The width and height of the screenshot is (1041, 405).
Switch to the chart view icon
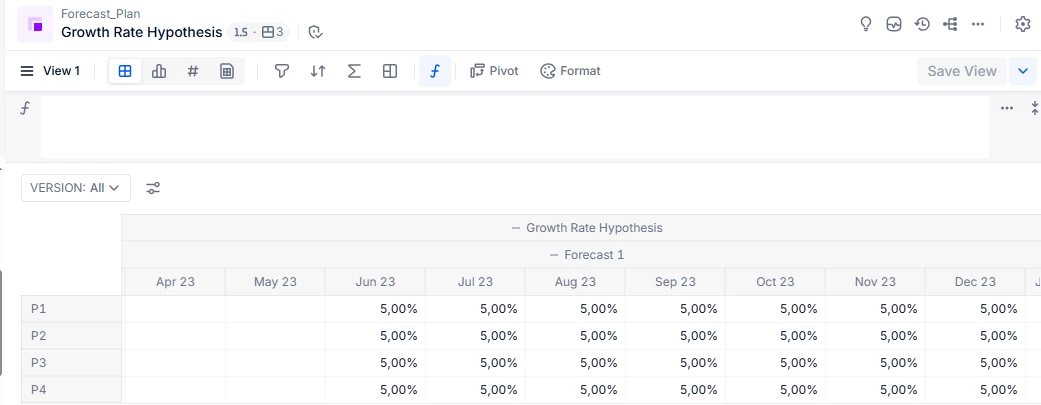[159, 71]
